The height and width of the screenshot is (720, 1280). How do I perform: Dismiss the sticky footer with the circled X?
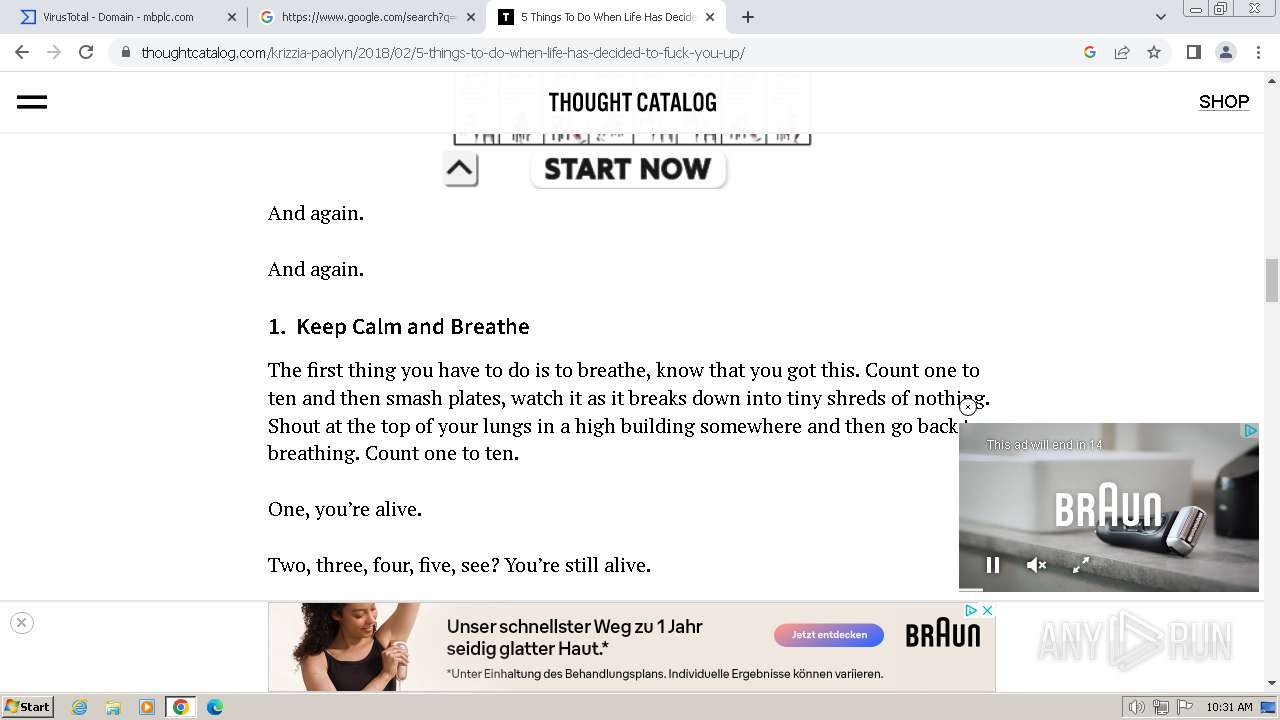tap(21, 623)
